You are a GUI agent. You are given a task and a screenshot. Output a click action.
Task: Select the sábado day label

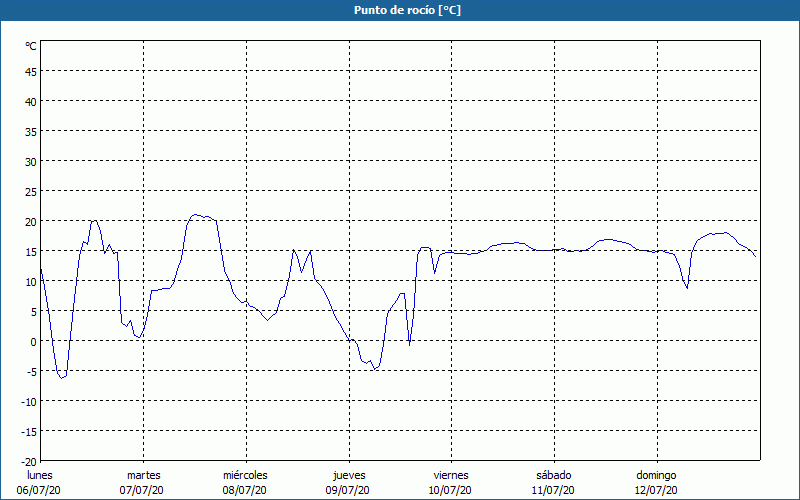pyautogui.click(x=553, y=475)
